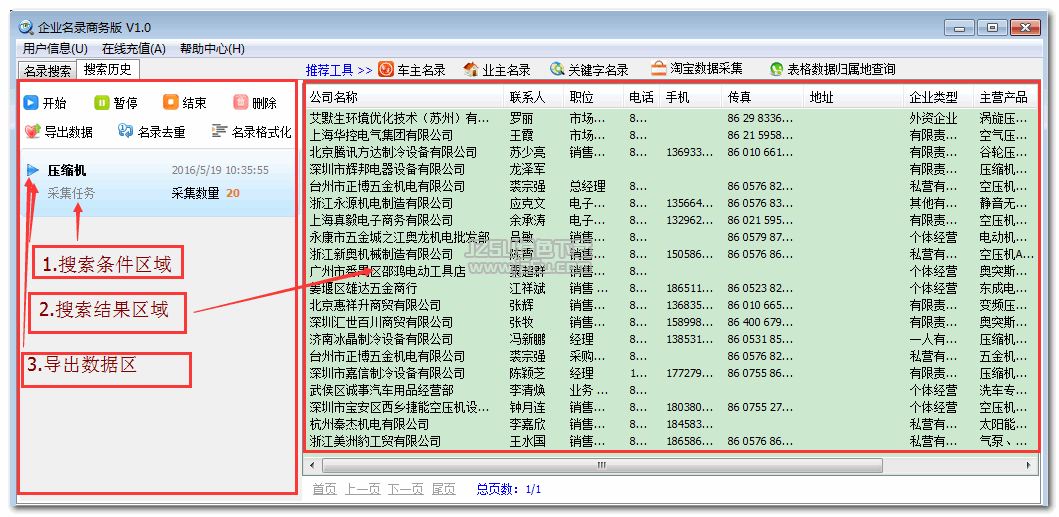Screen dimensions: 1059x517
Task: Click the 下一页 next page link
Action: tap(405, 489)
